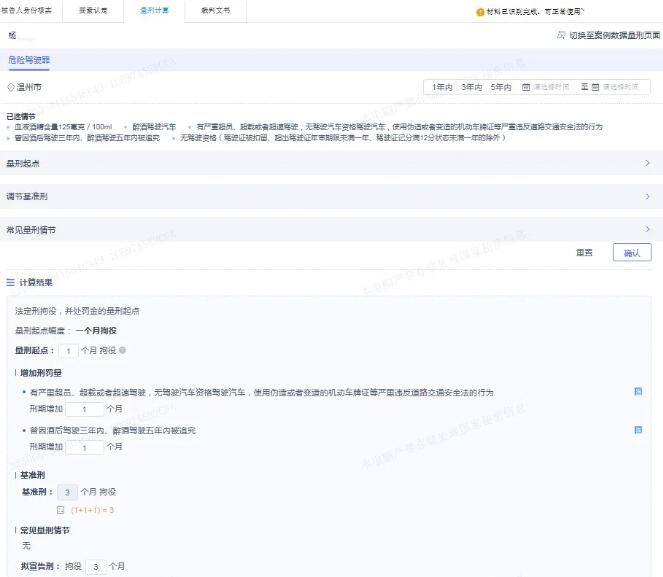Click the 确认 button
The width and height of the screenshot is (663, 577).
[x=631, y=253]
